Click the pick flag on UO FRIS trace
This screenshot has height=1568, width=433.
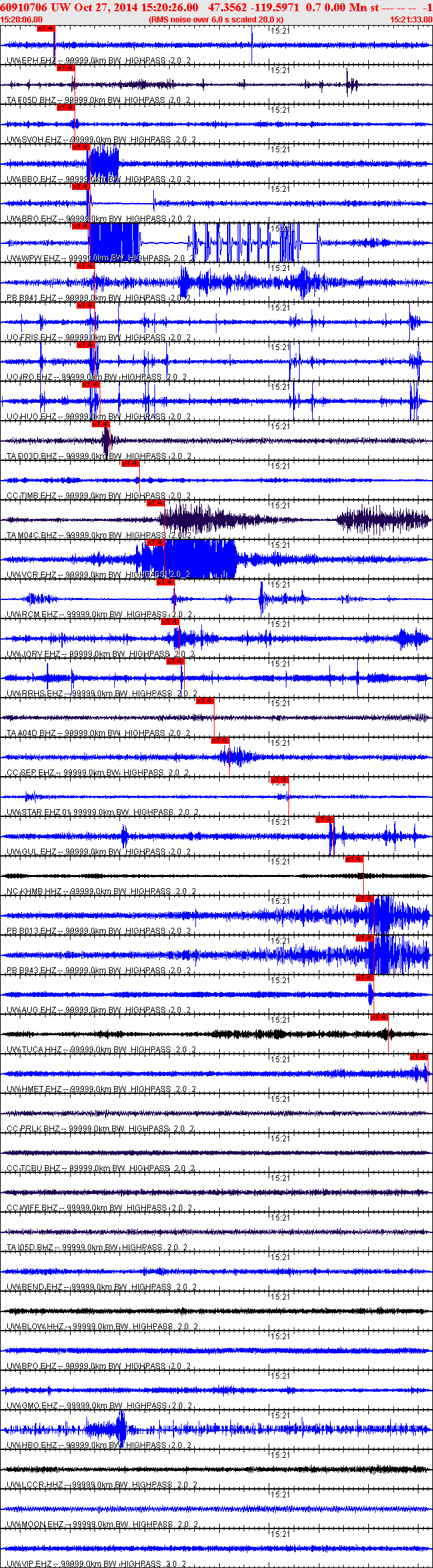coord(85,305)
